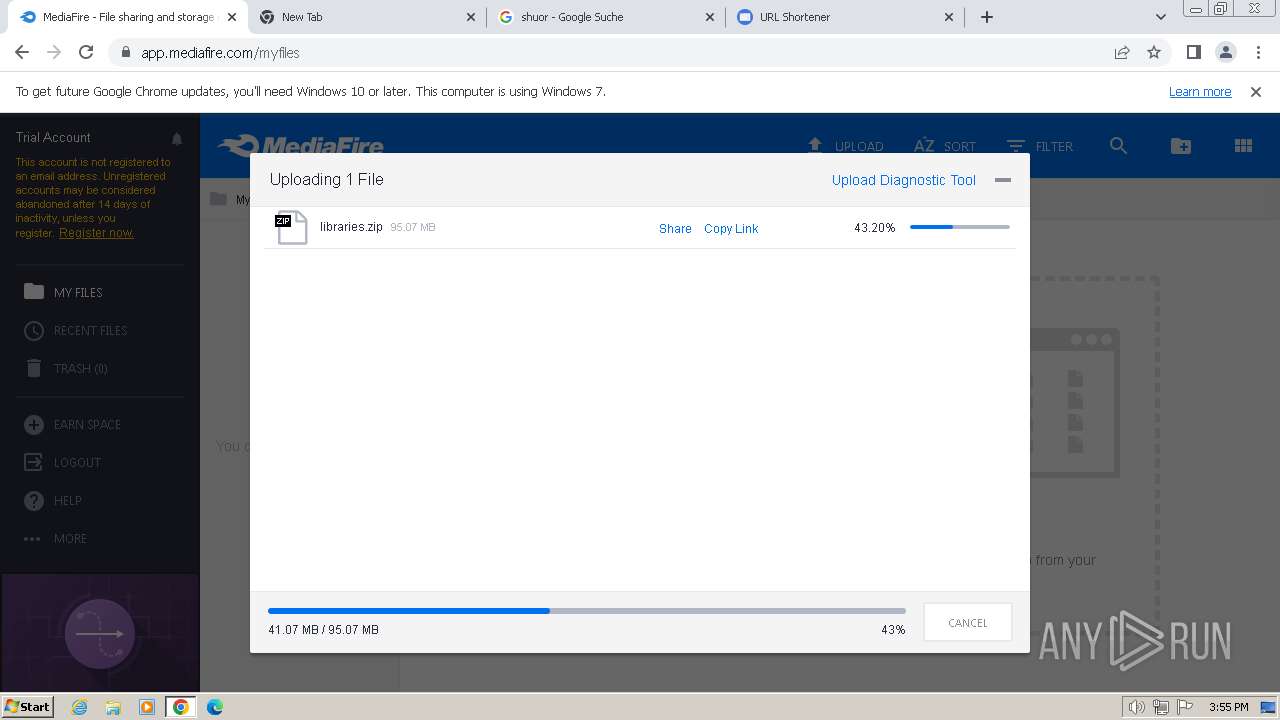Dismiss the Chrome update notification bar
The height and width of the screenshot is (720, 1280).
[x=1256, y=92]
